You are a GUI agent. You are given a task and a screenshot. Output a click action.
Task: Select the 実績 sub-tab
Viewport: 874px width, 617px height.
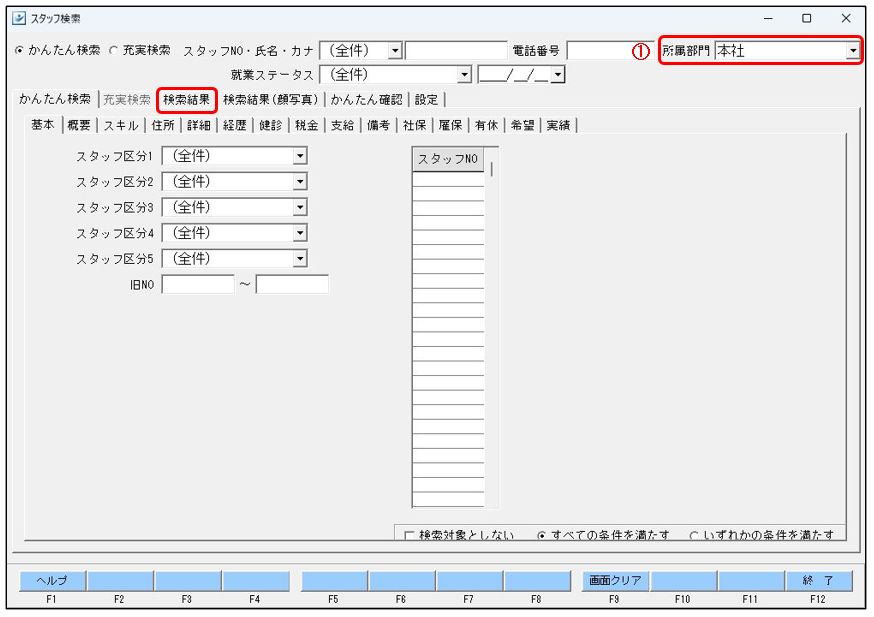click(559, 125)
